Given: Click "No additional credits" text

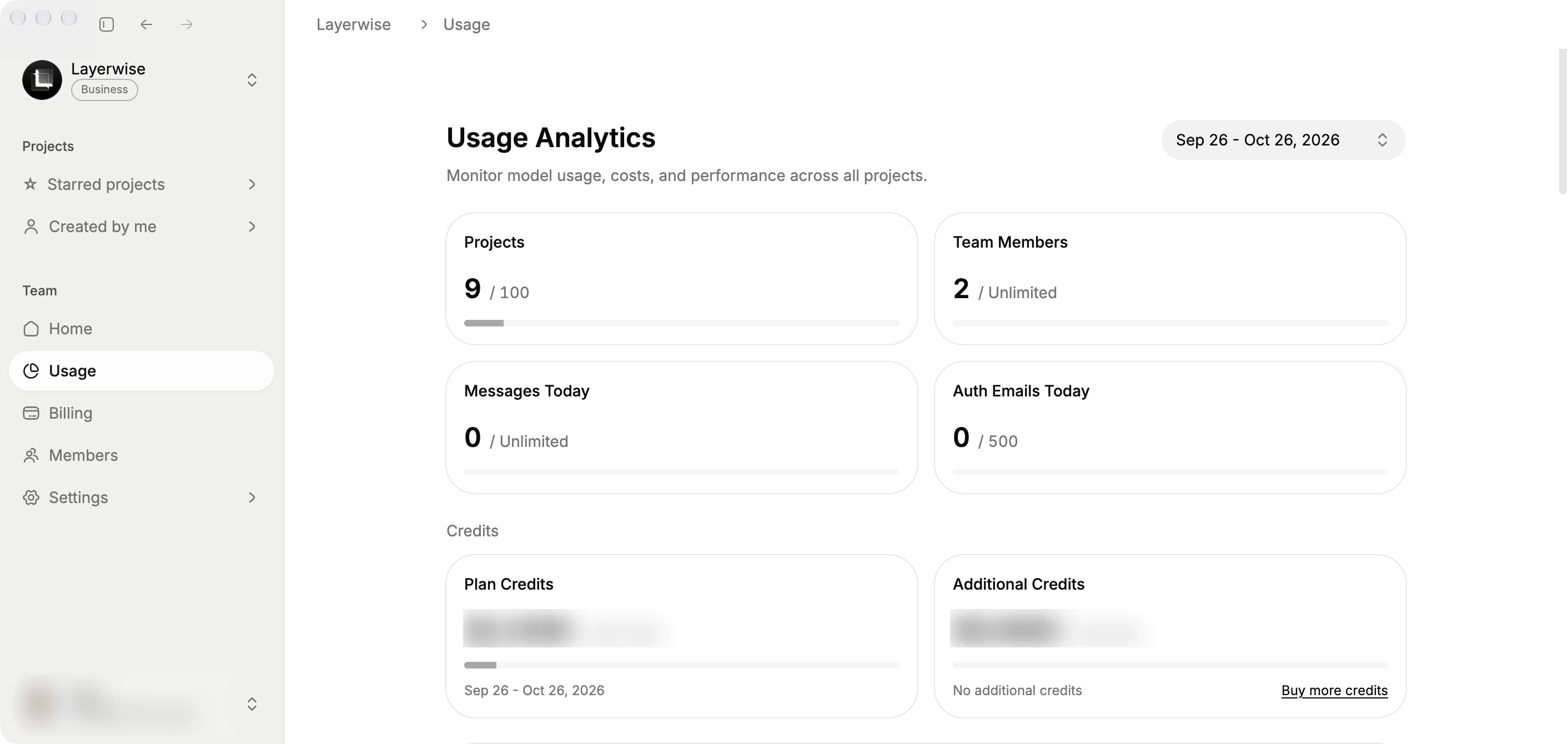Looking at the screenshot, I should (x=1017, y=691).
